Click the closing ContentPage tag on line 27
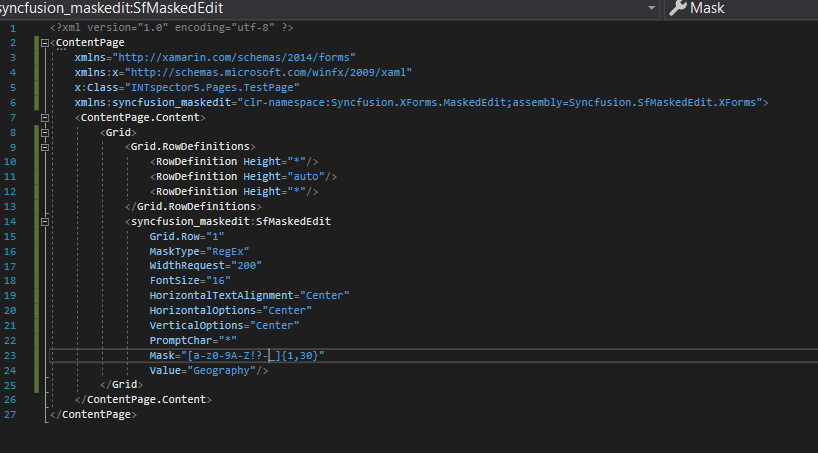 (x=93, y=415)
